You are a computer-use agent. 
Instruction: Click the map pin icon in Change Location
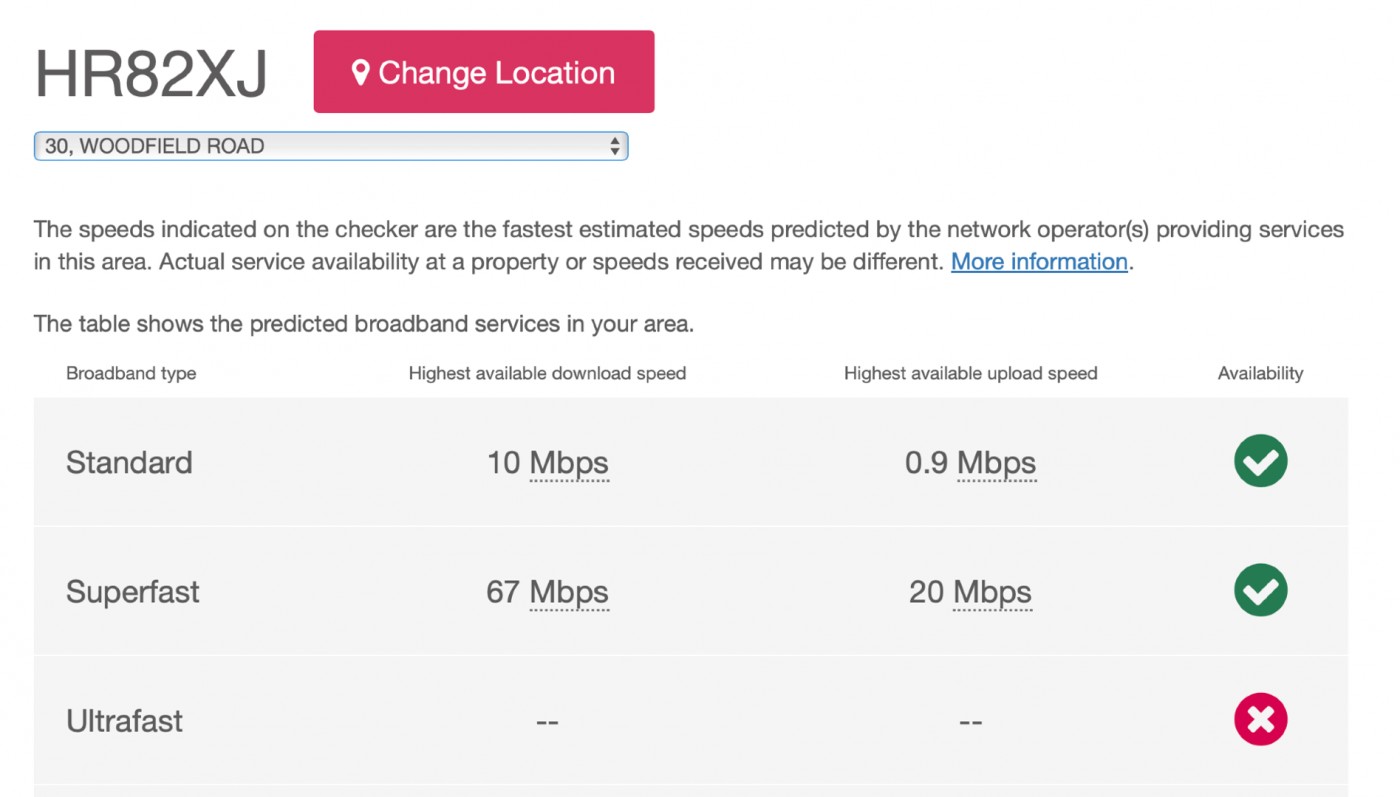361,73
